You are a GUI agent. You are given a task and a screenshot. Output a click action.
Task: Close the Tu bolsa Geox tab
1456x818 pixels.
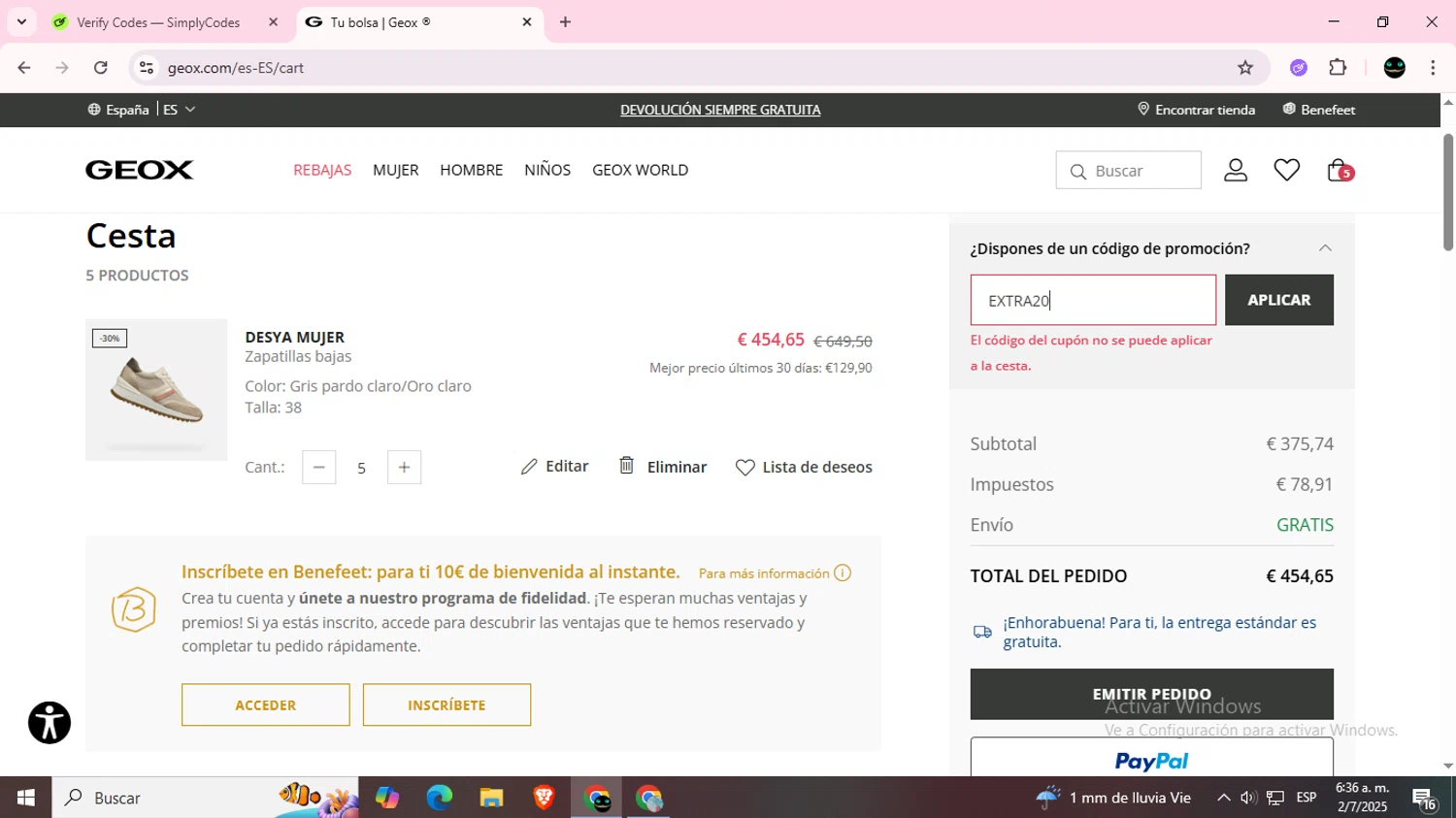coord(527,21)
